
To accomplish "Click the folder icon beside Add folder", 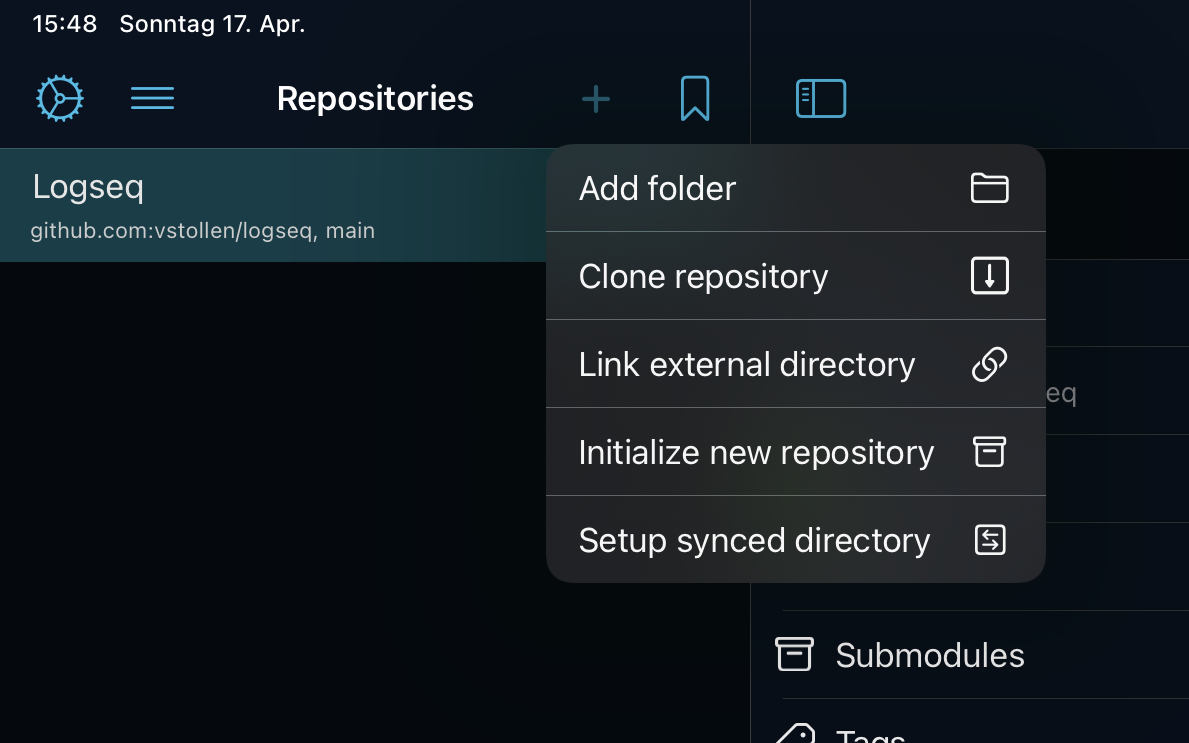I will (989, 188).
